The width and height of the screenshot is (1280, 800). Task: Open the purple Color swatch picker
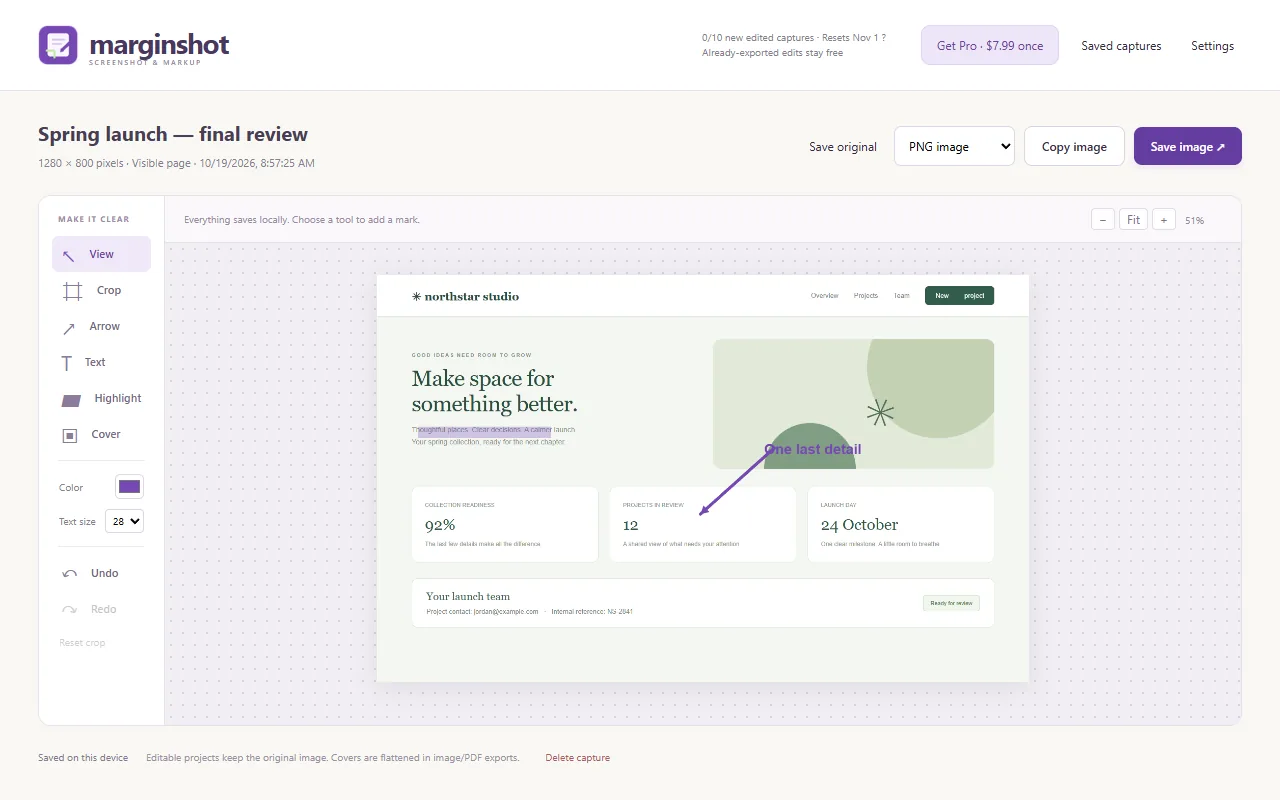[x=130, y=487]
